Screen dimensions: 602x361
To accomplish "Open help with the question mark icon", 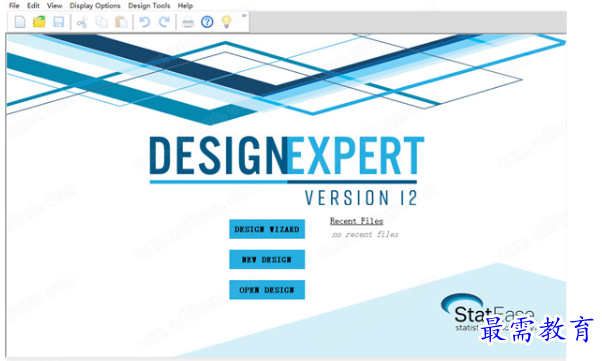I will [207, 22].
